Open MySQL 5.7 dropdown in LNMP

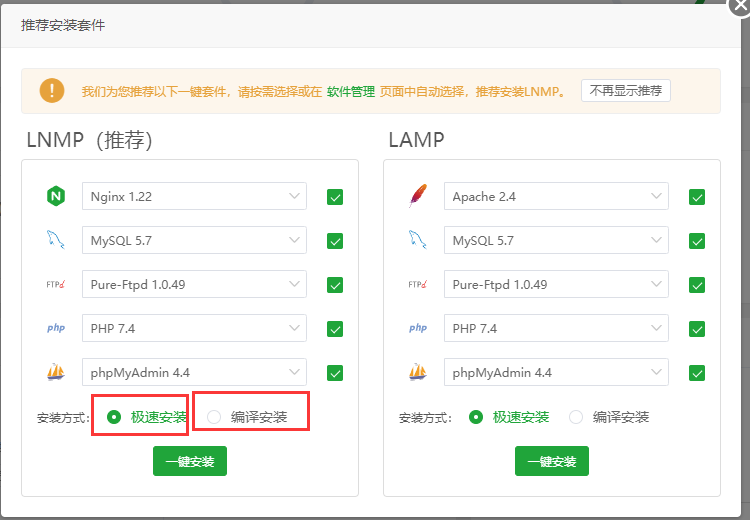(x=194, y=240)
